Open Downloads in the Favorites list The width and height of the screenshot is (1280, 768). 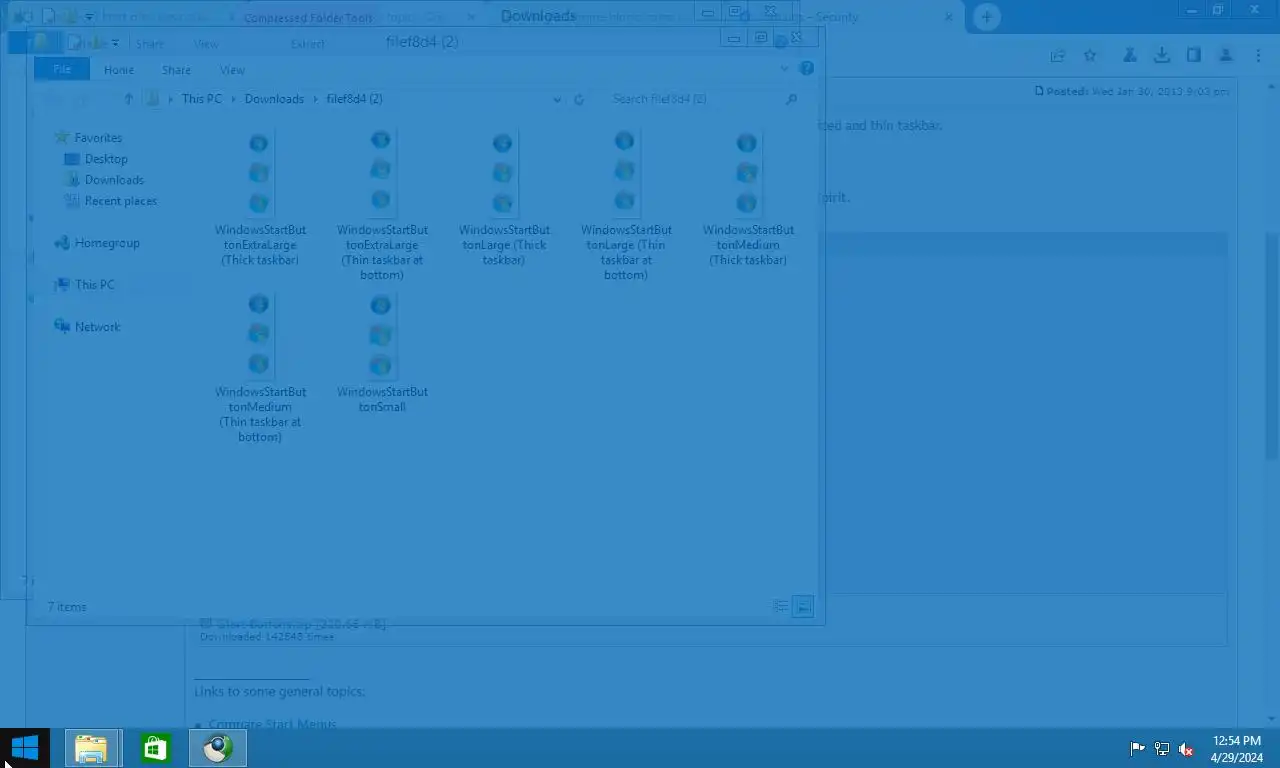[114, 180]
